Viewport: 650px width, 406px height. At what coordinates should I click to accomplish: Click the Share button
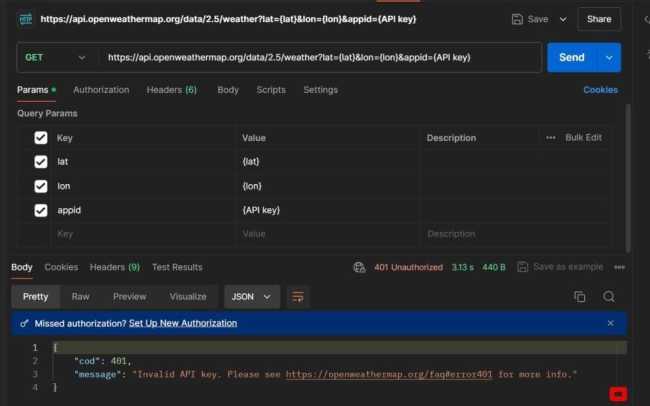[x=599, y=19]
